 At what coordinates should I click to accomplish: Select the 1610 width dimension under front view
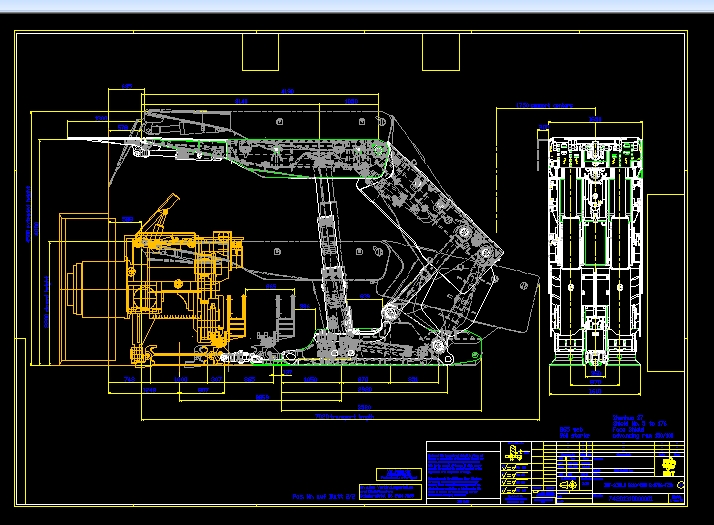point(595,391)
